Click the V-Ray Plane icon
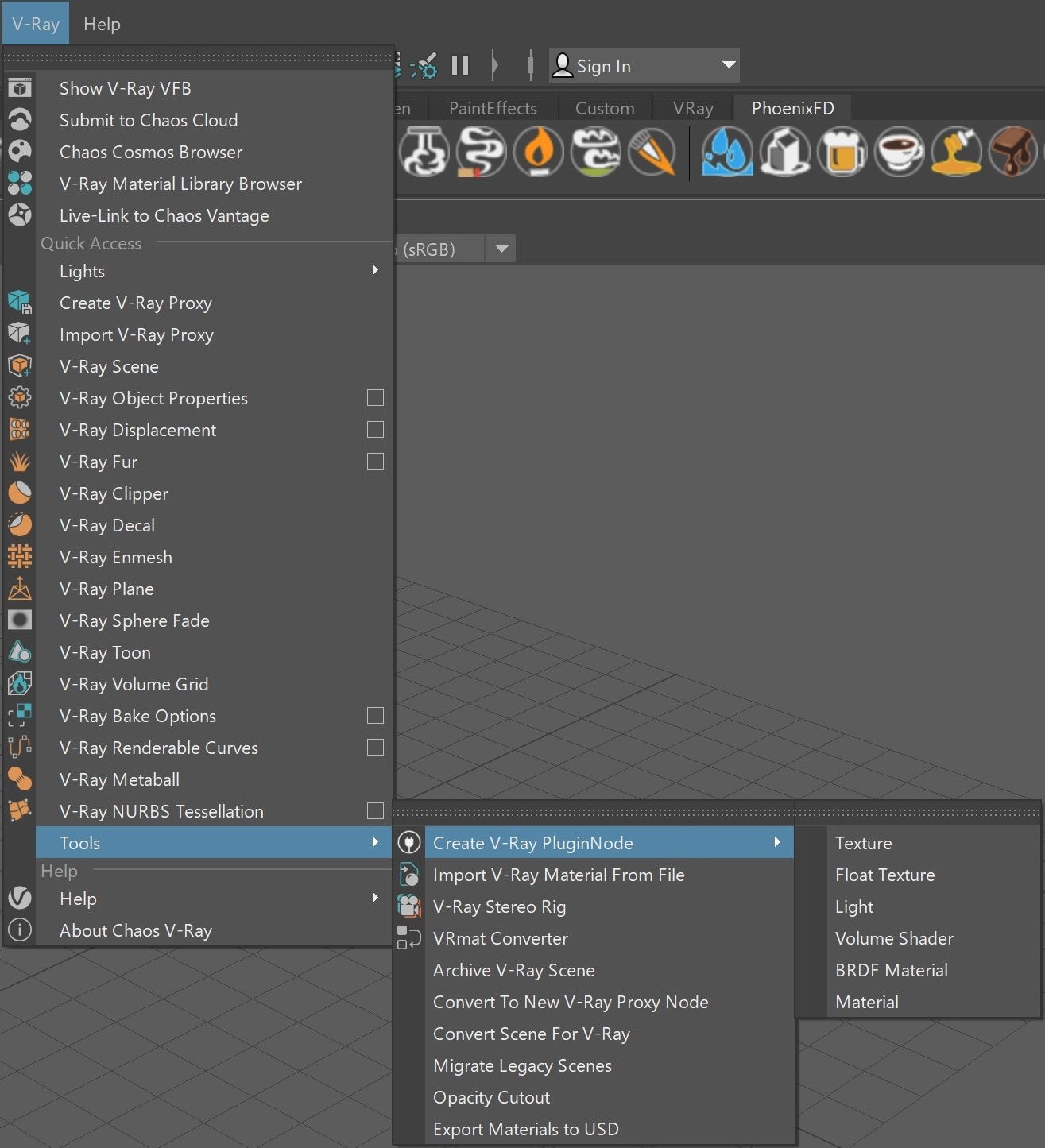Image resolution: width=1045 pixels, height=1148 pixels. tap(20, 589)
